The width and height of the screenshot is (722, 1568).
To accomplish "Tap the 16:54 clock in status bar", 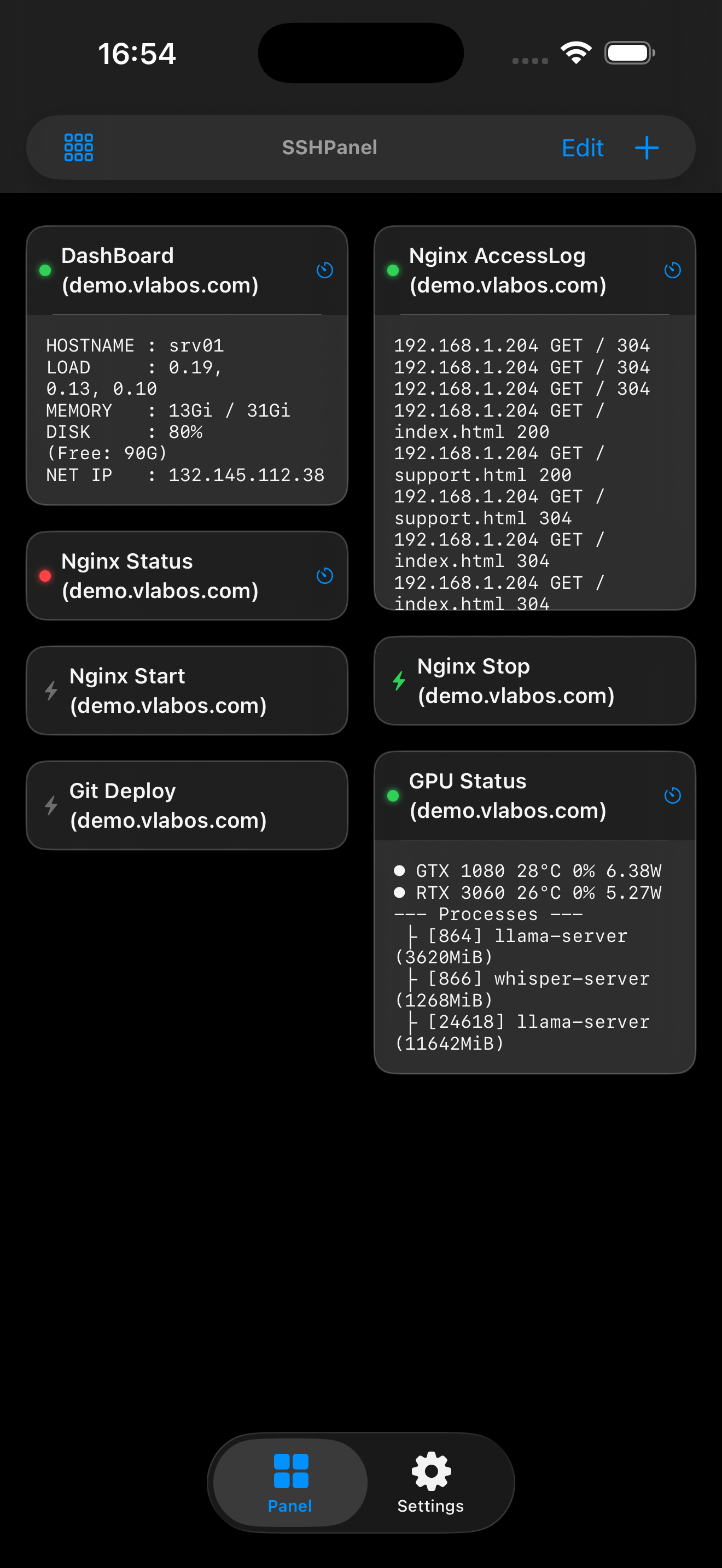I will pyautogui.click(x=137, y=54).
